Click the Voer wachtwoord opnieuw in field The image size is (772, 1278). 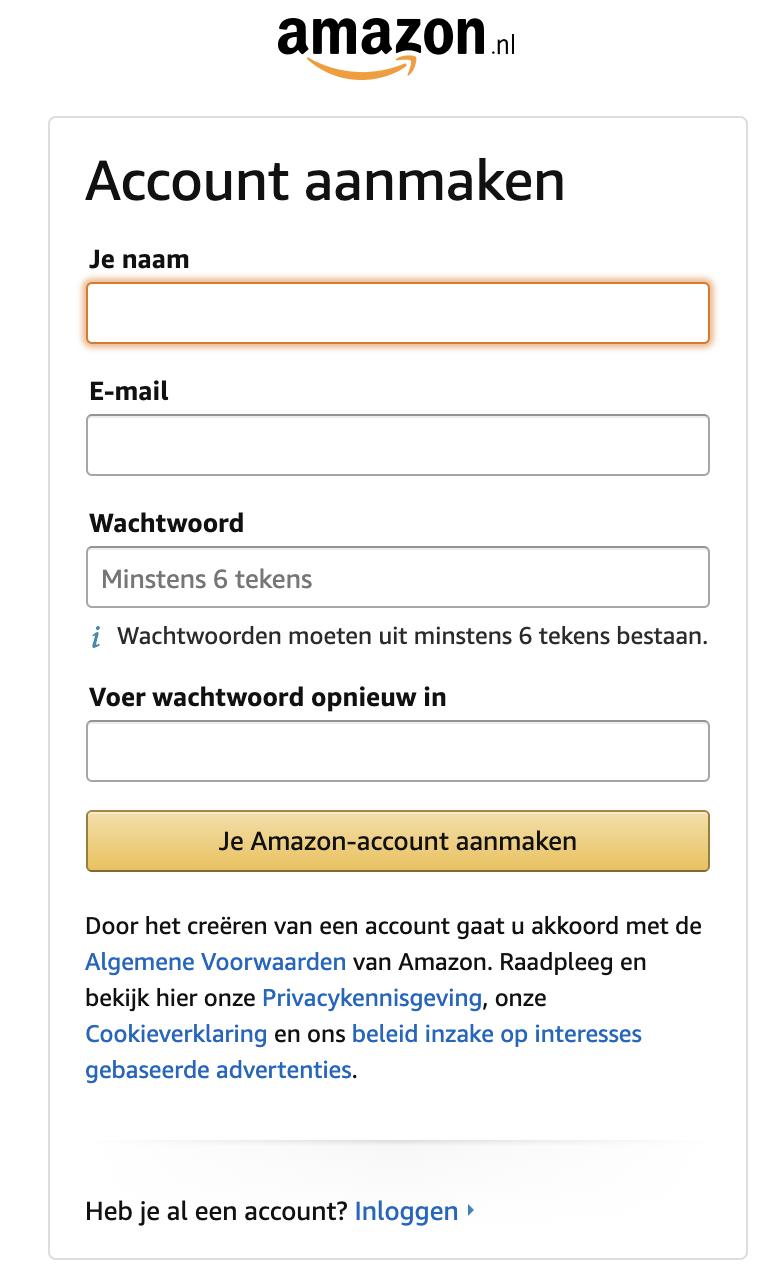397,750
